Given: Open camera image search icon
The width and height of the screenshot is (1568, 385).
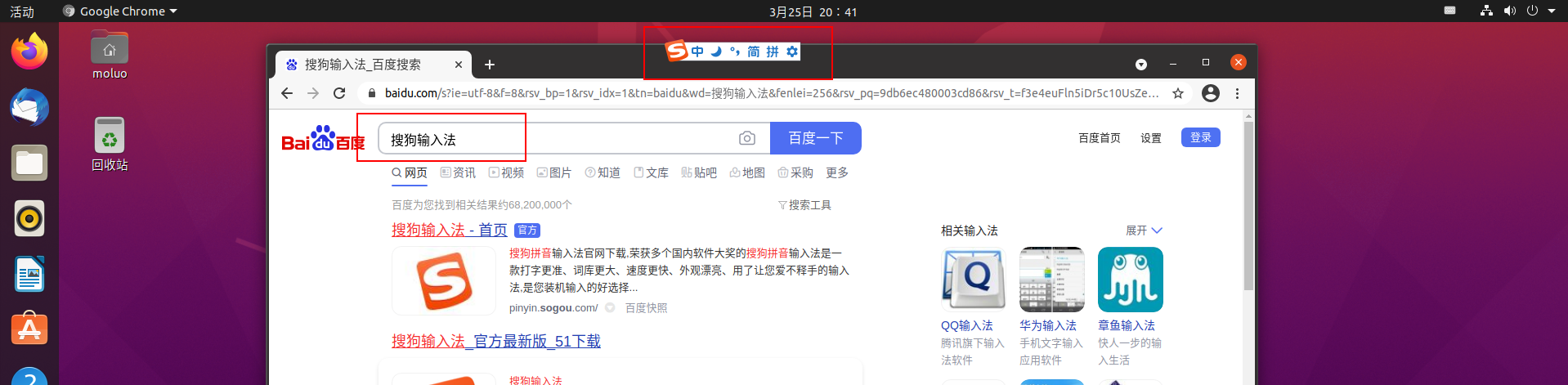Looking at the screenshot, I should pyautogui.click(x=747, y=139).
